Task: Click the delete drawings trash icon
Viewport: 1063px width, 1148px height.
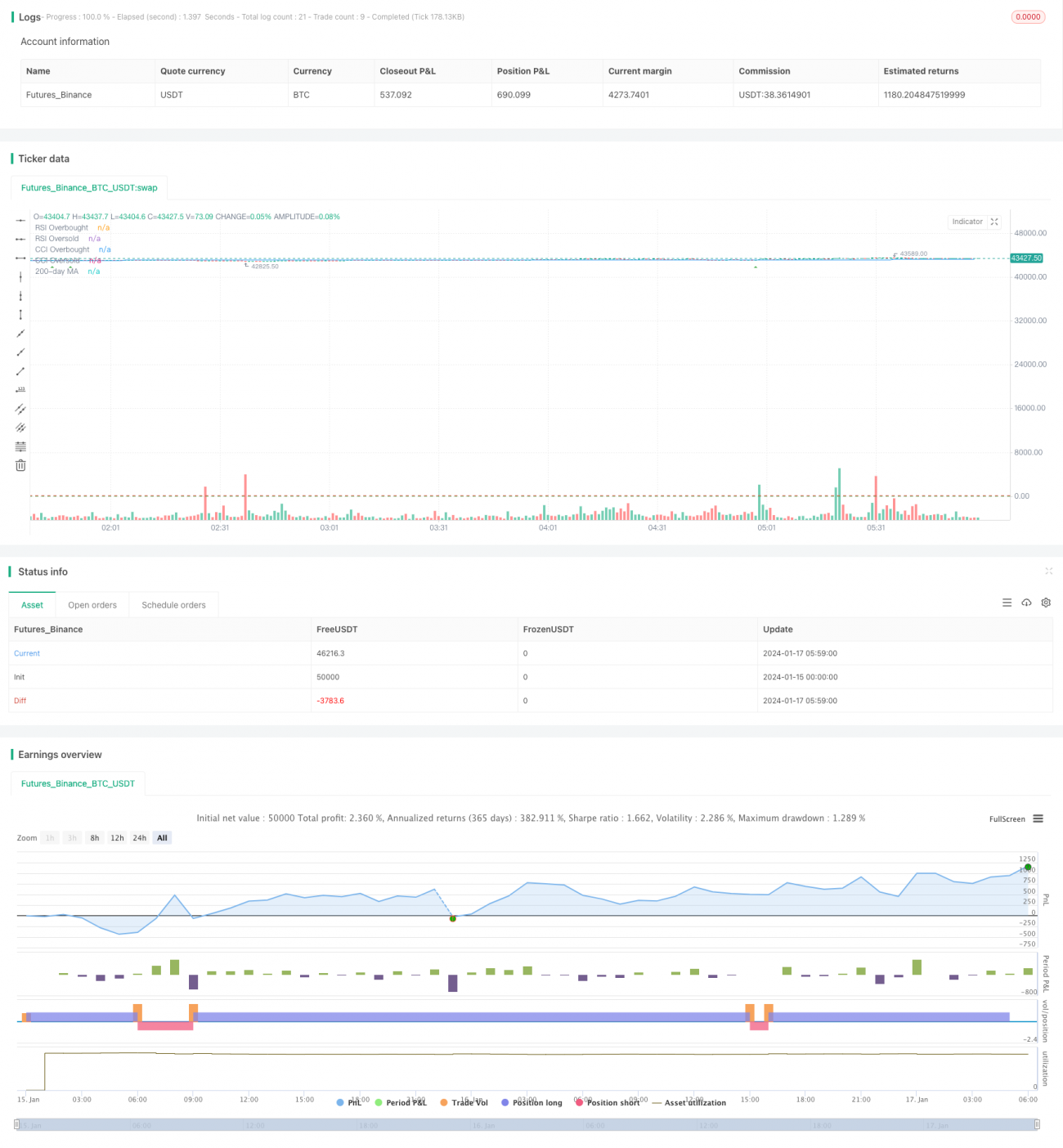Action: click(20, 464)
